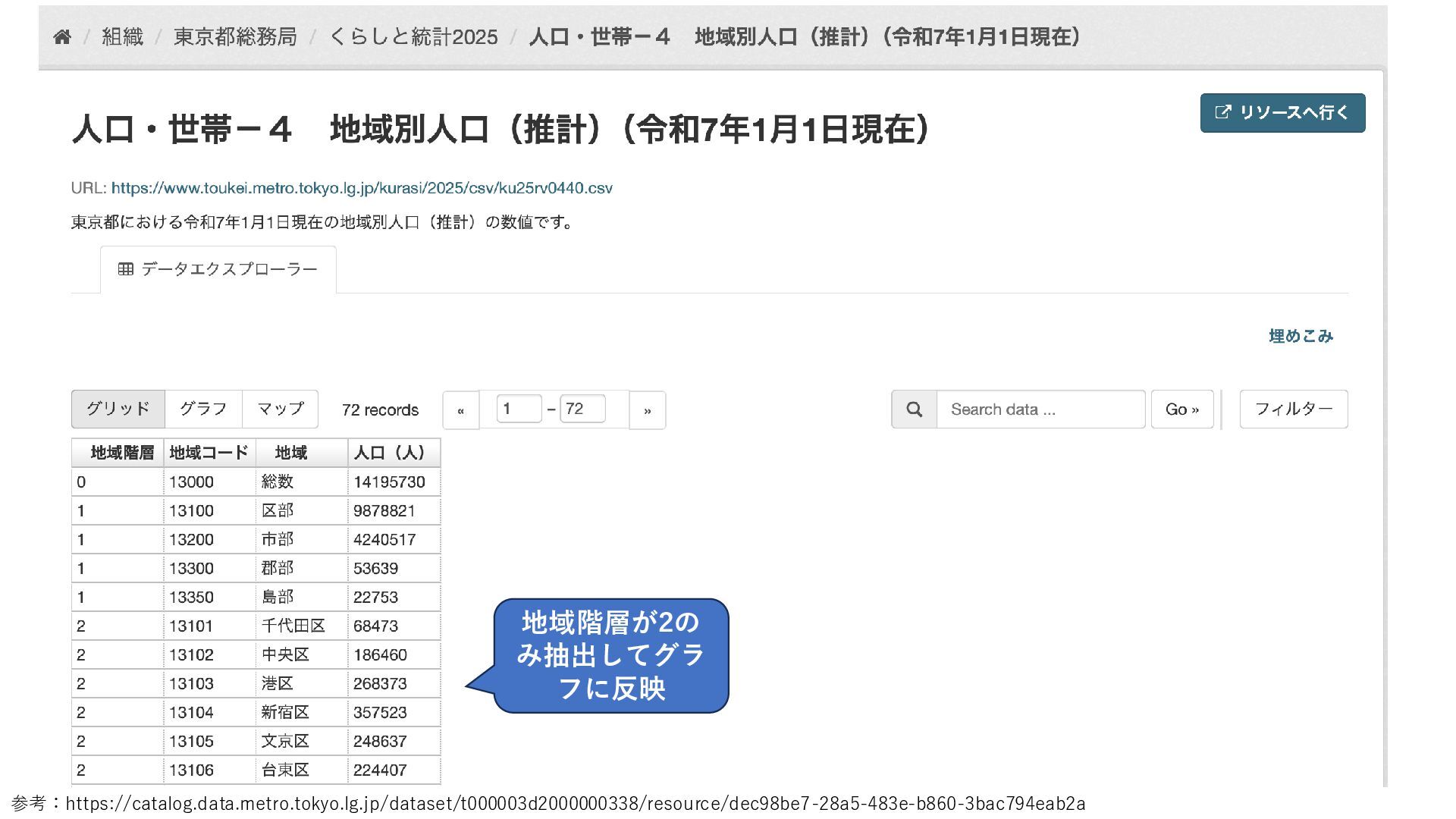Viewport: 1456px width, 819px height.
Task: Switch to マップ view
Action: click(280, 409)
